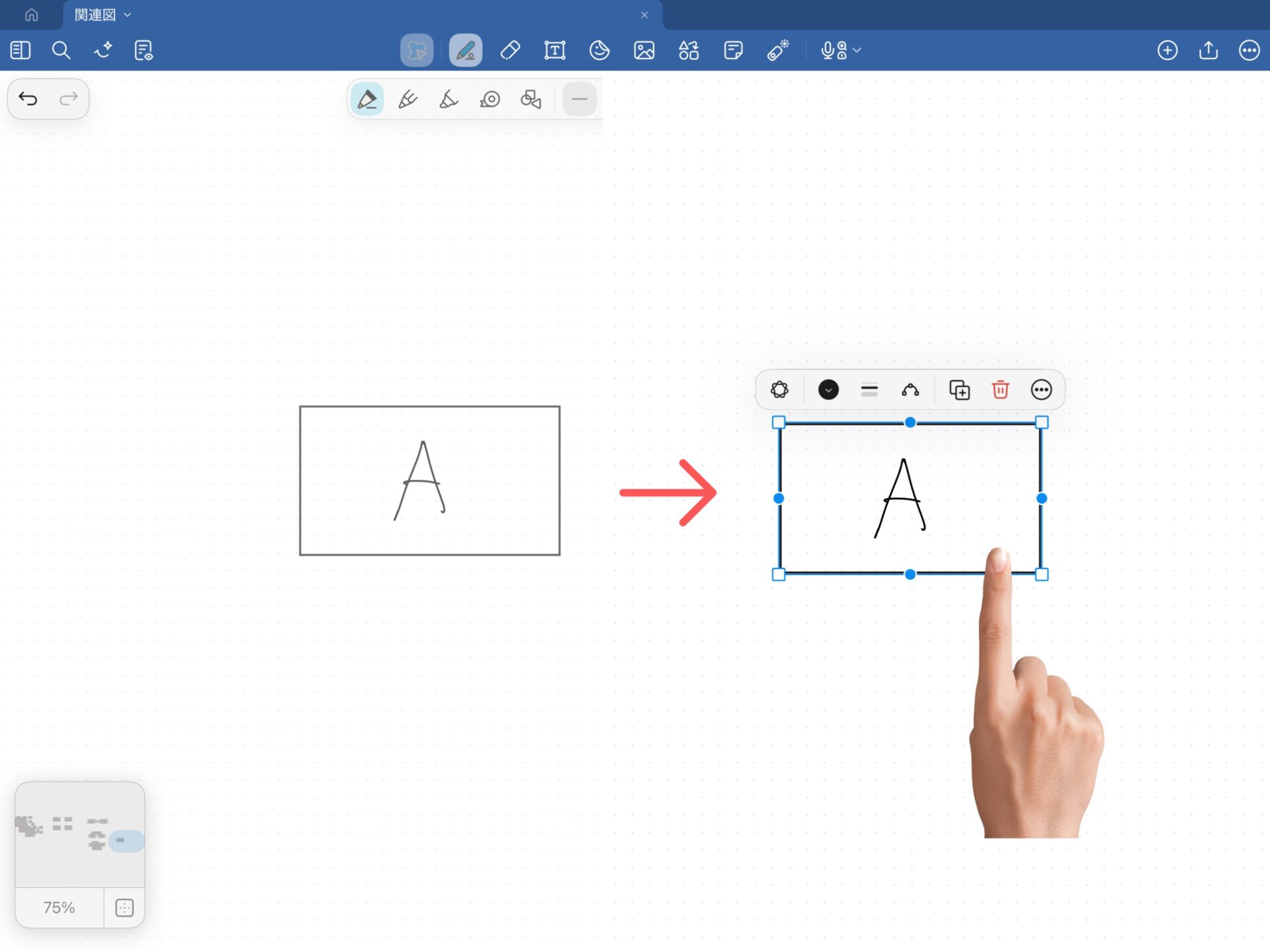The height and width of the screenshot is (952, 1270).
Task: Duplicate the selected shape
Action: coord(959,390)
